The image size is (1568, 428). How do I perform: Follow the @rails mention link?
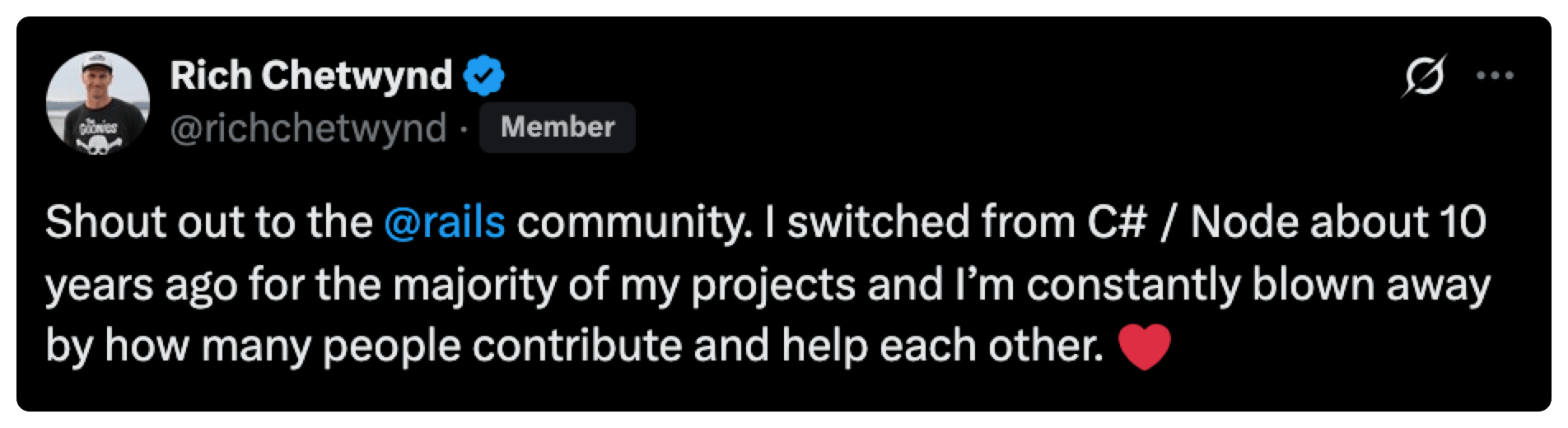445,223
